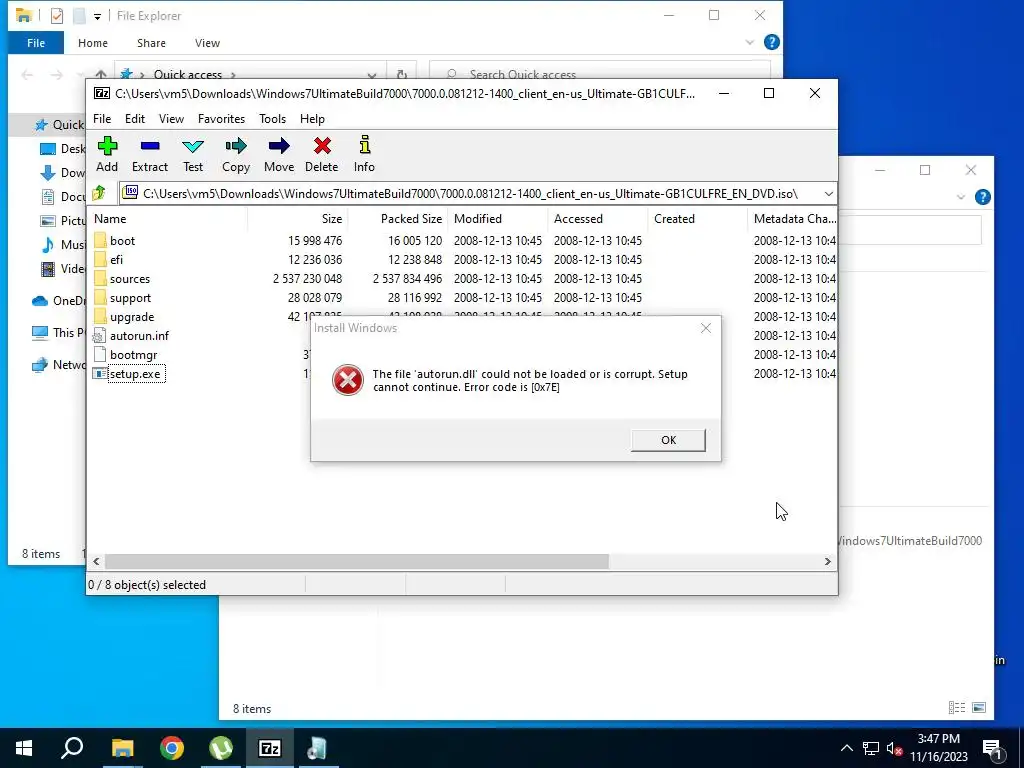Open the Start menu
Image resolution: width=1024 pixels, height=768 pixels.
(24, 748)
